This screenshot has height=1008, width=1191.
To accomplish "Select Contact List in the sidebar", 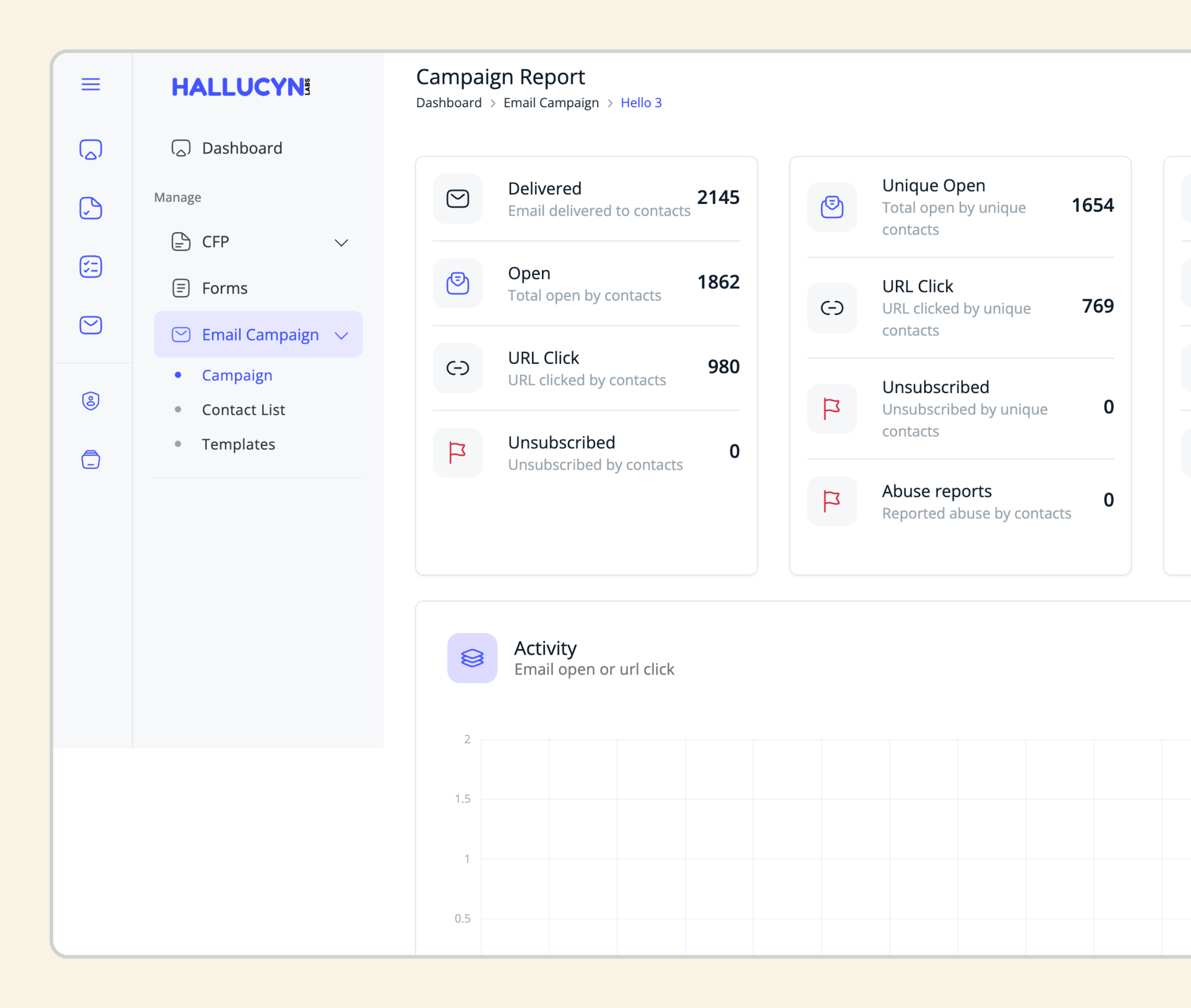I will tap(243, 410).
